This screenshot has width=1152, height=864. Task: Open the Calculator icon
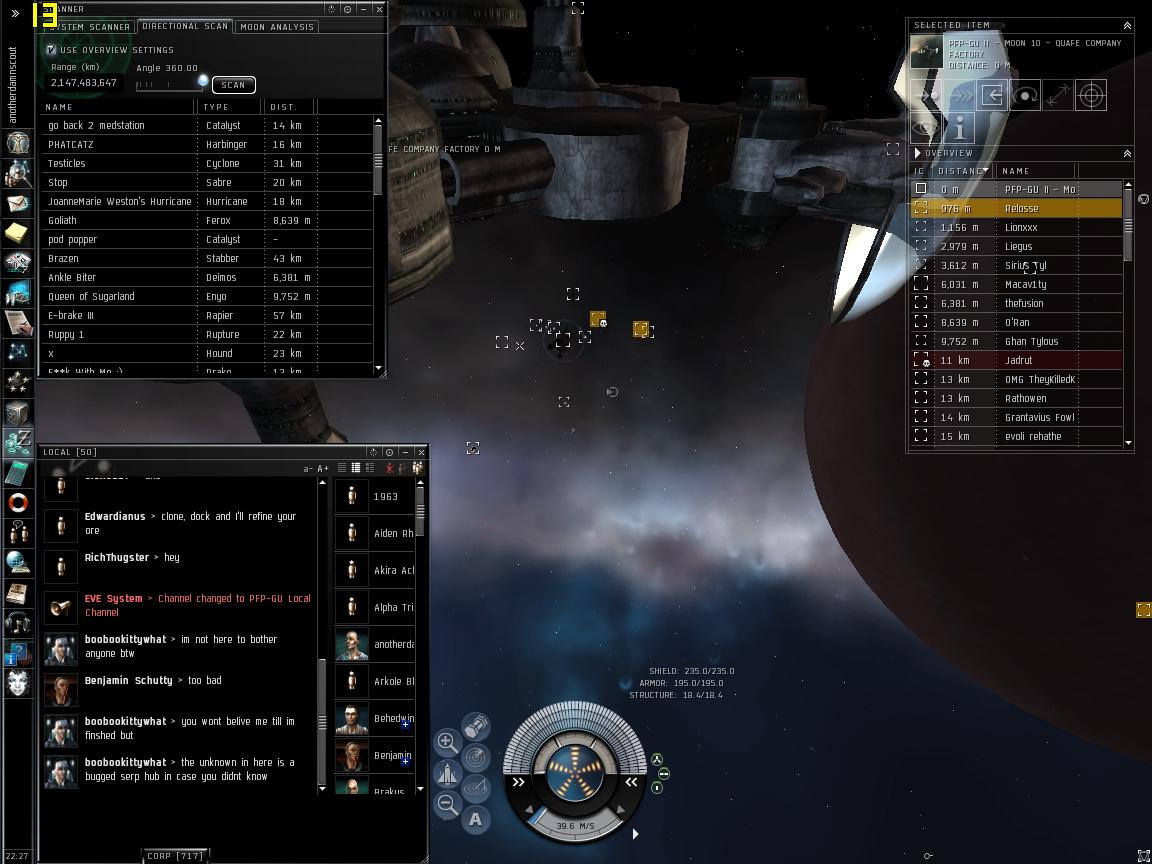click(x=18, y=473)
